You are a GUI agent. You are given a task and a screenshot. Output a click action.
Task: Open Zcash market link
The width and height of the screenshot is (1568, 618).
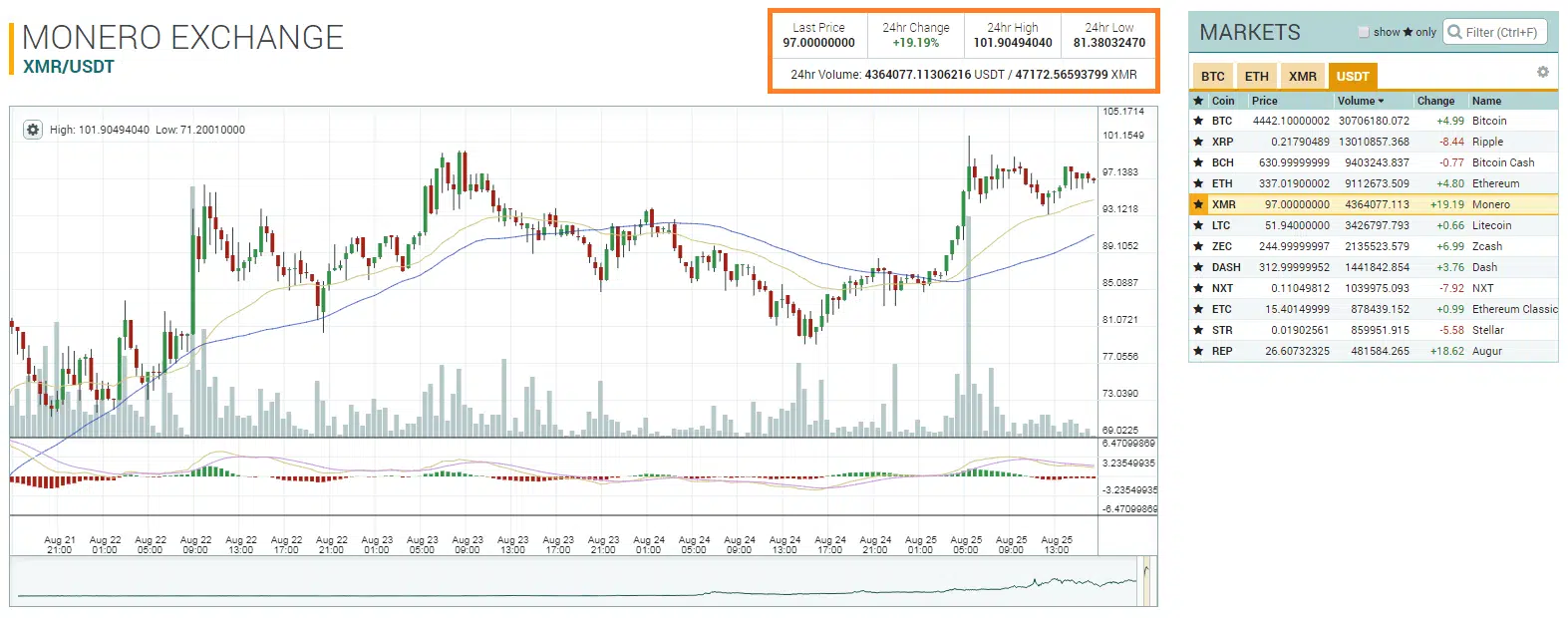1487,246
